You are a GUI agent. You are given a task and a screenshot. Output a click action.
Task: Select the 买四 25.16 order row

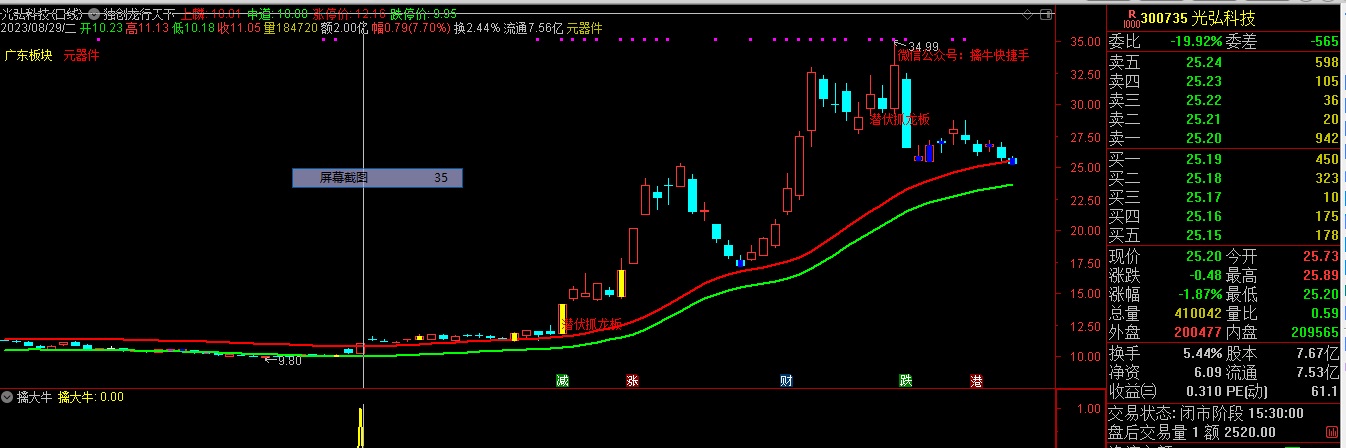(1225, 216)
